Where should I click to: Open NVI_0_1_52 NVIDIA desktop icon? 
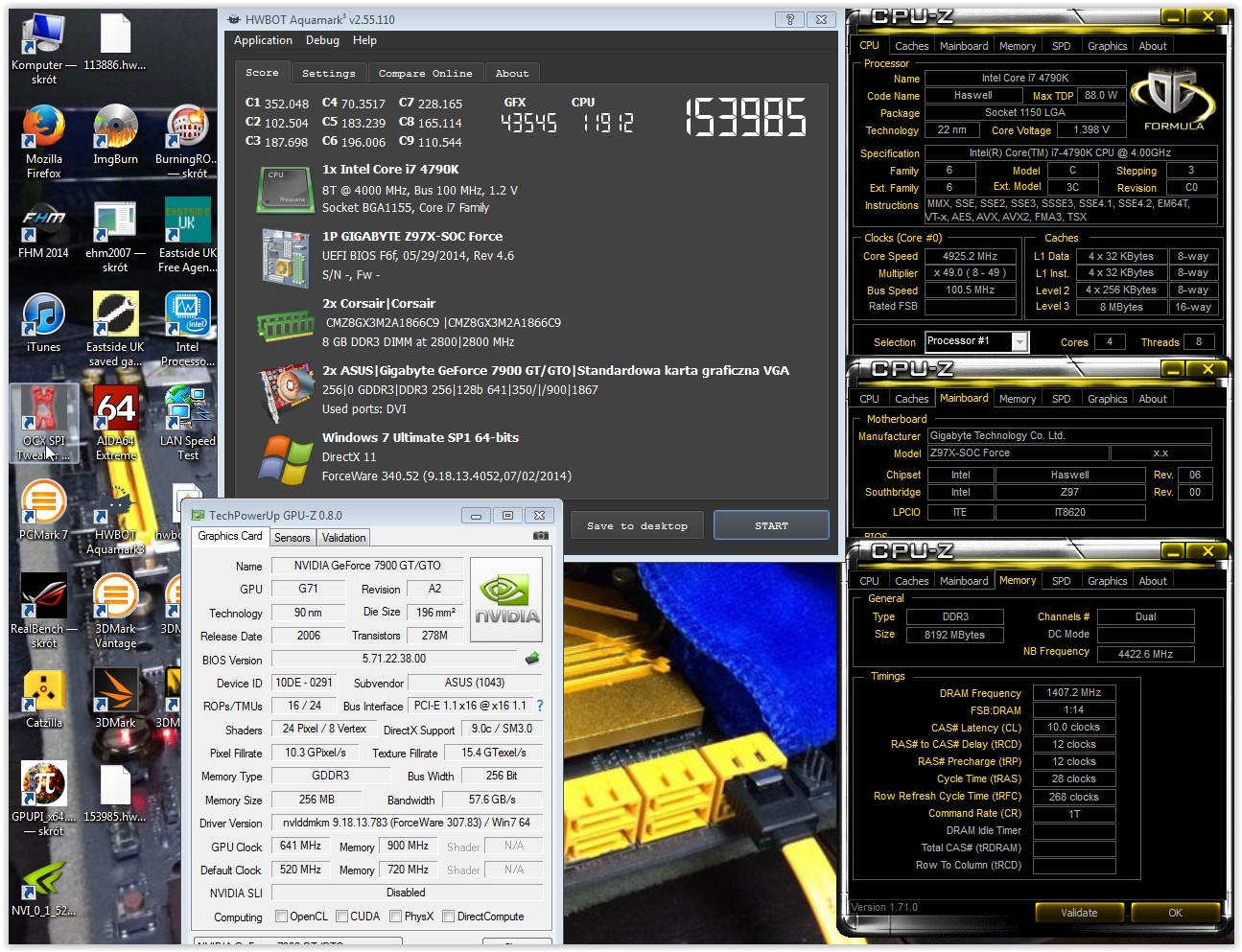click(43, 888)
